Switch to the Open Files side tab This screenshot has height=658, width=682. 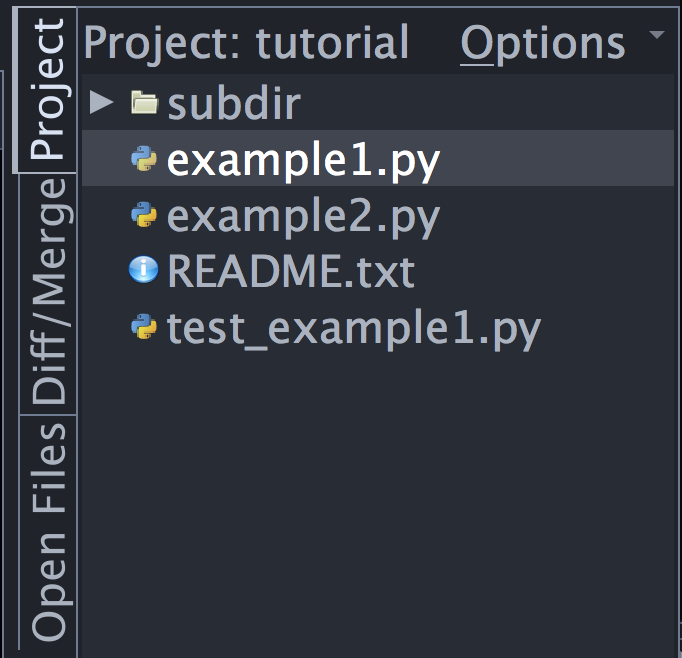pos(46,530)
